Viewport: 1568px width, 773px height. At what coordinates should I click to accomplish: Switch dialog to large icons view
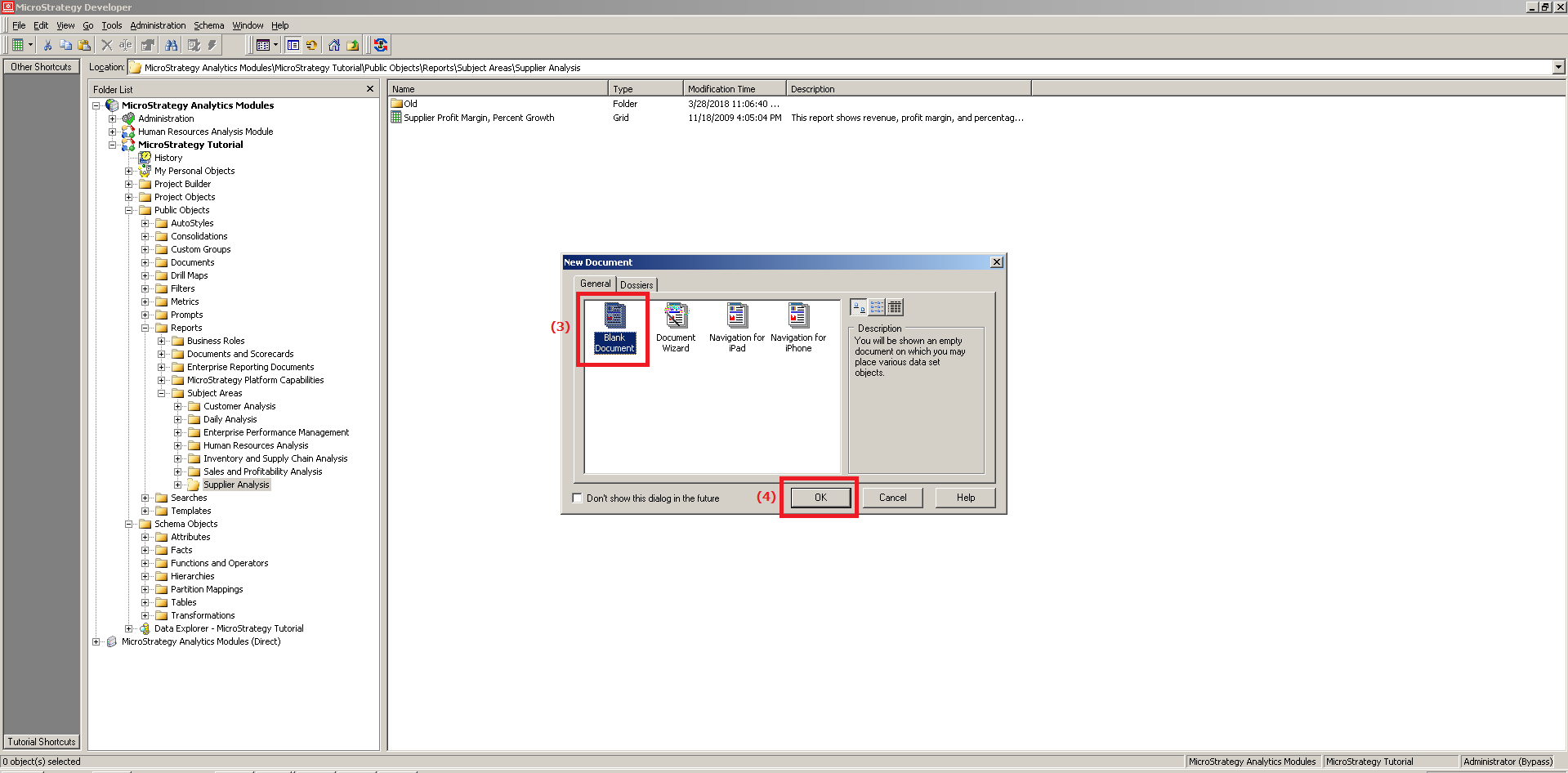859,307
